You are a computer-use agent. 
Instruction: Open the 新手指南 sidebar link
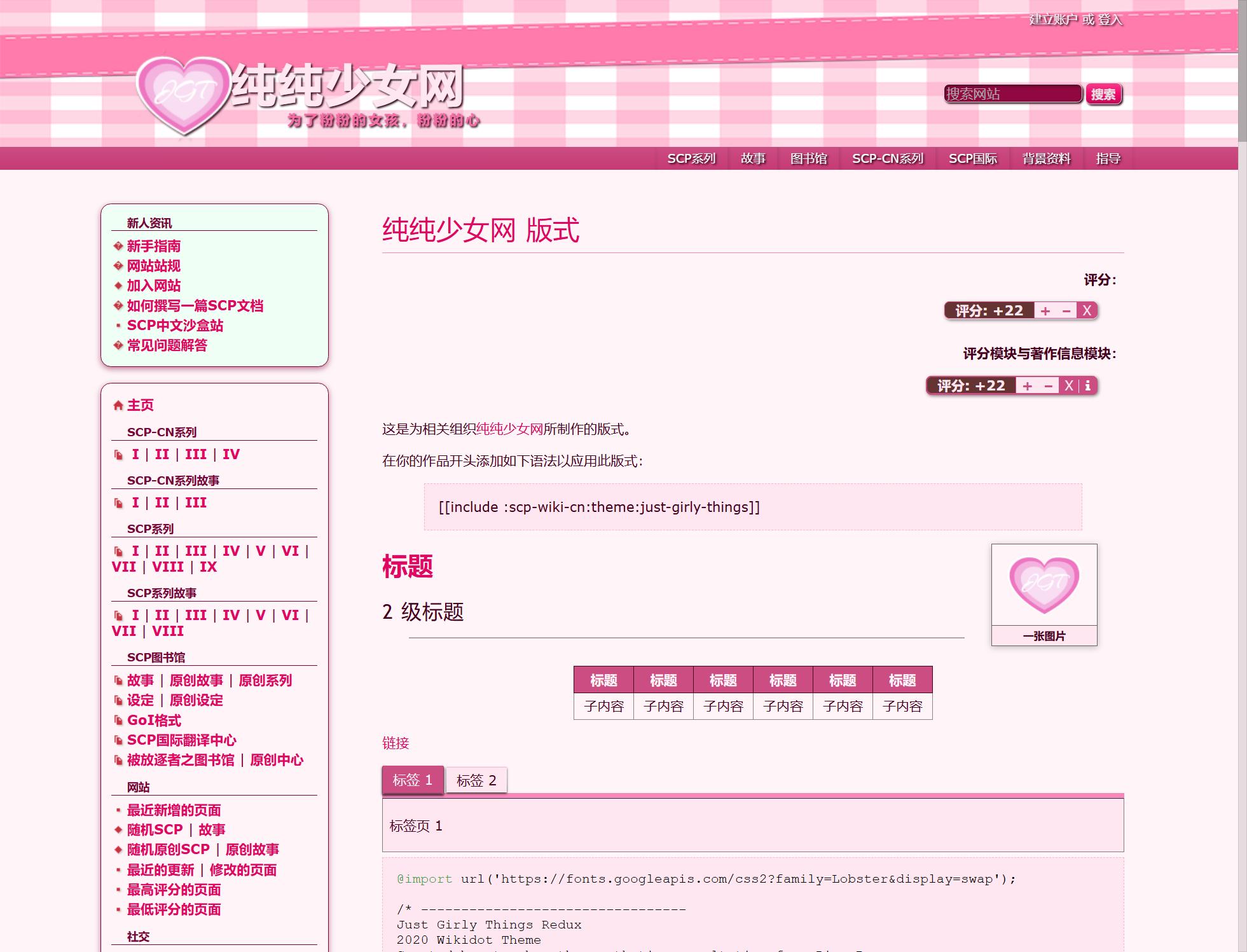coord(154,246)
